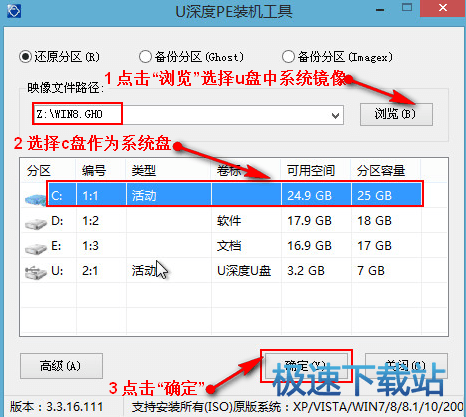
Task: Click the 类型 column header
Action: coord(144,171)
